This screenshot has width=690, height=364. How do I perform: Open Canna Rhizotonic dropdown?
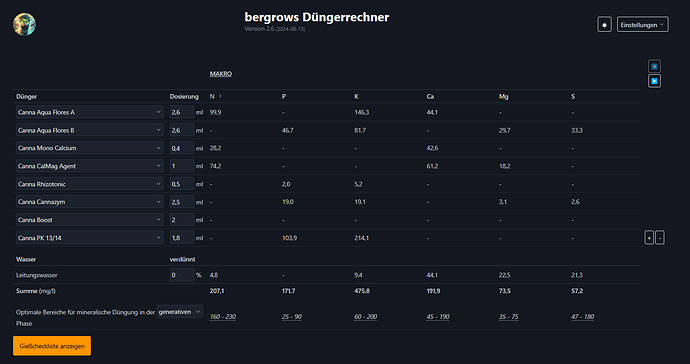89,184
